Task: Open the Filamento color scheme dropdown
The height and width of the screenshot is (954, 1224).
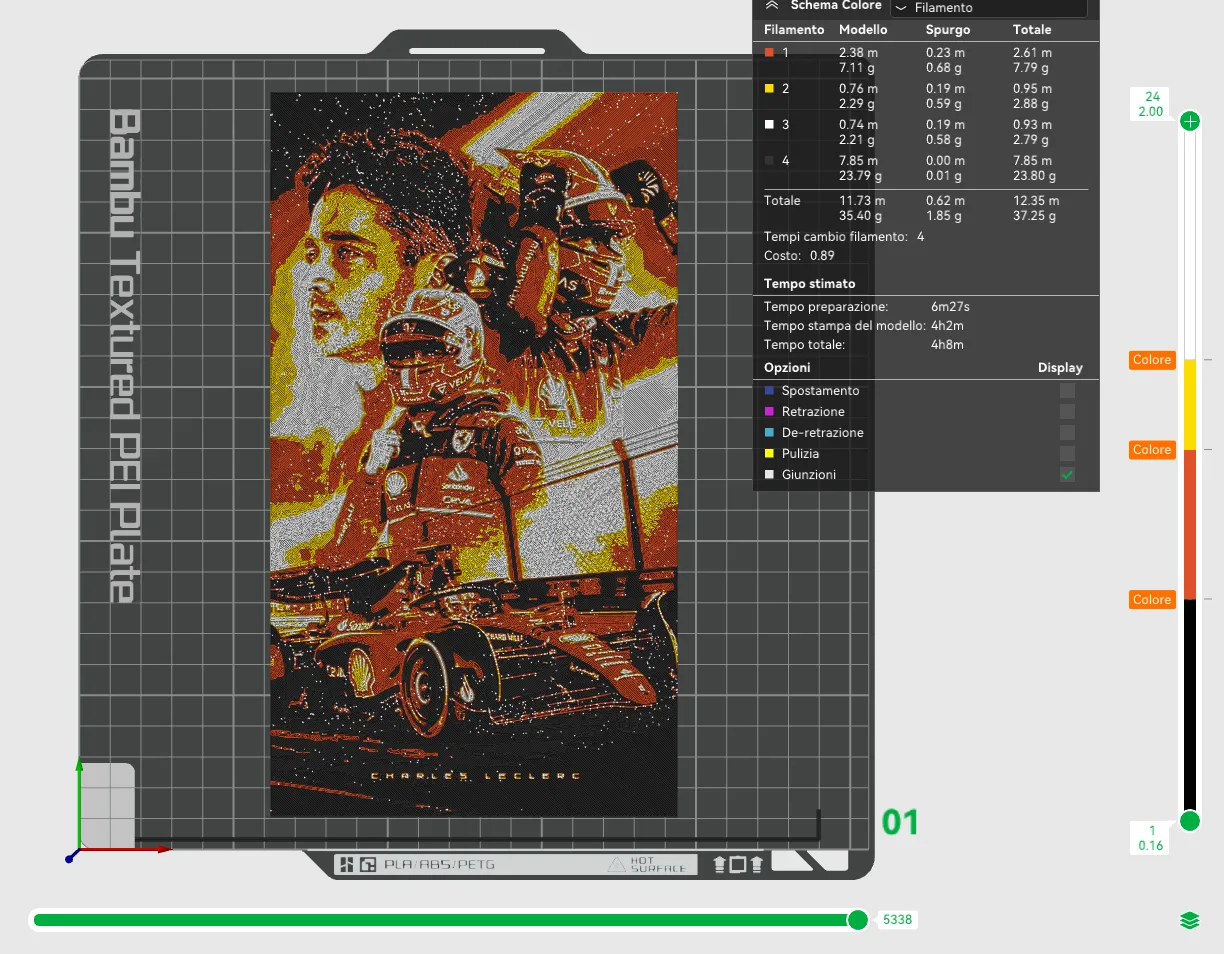Action: click(x=988, y=7)
